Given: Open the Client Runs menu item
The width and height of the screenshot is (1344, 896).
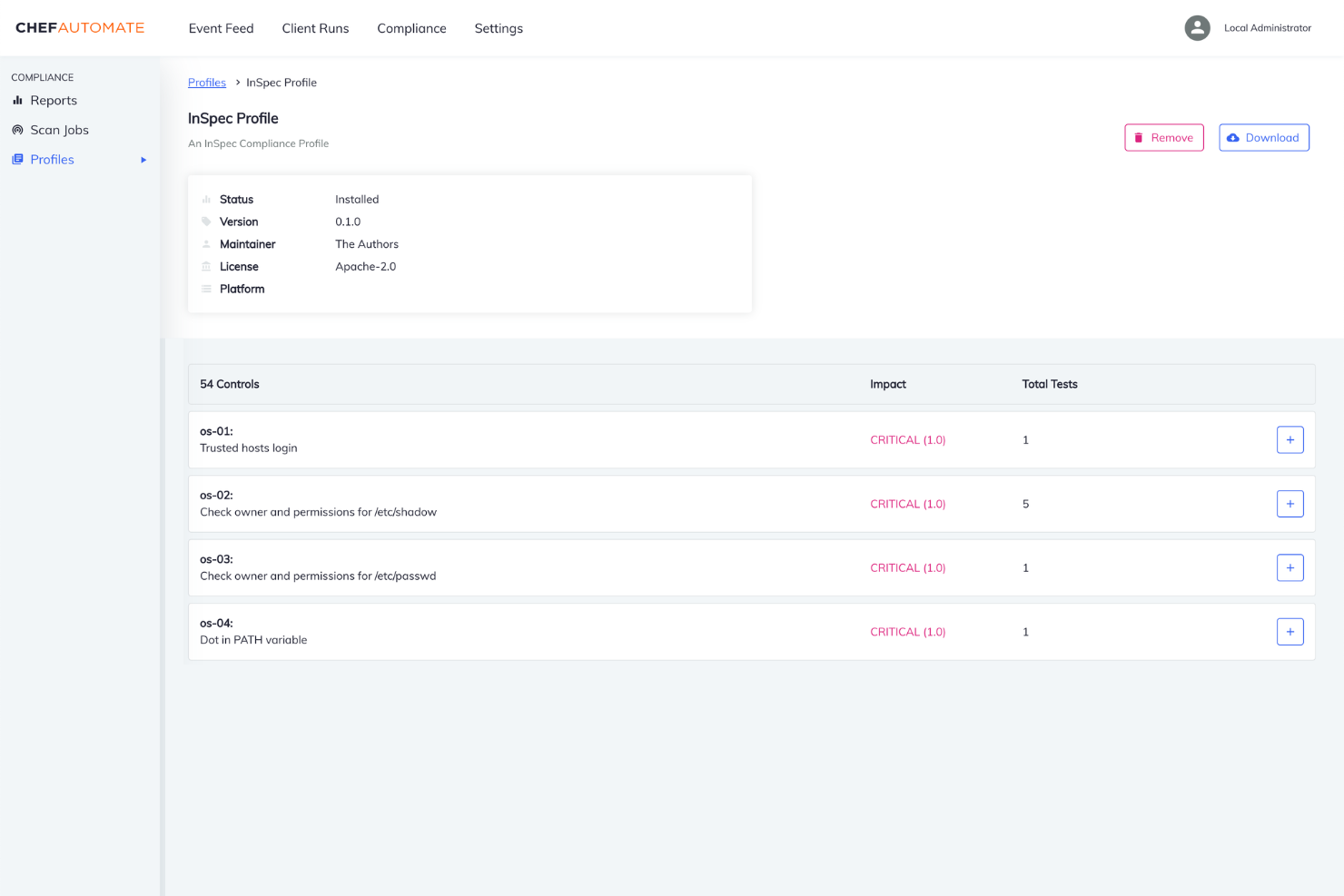Looking at the screenshot, I should 315,28.
